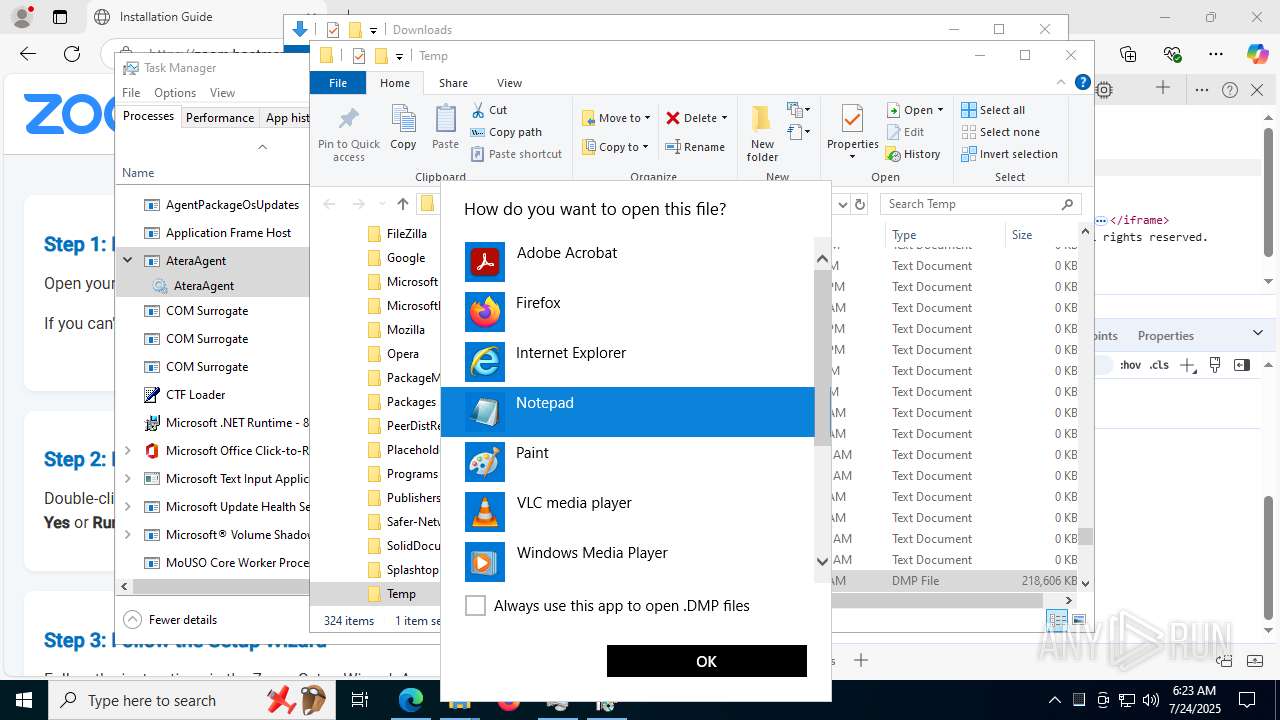This screenshot has height=720, width=1280.
Task: Click Copy path in the ribbon
Action: point(505,132)
